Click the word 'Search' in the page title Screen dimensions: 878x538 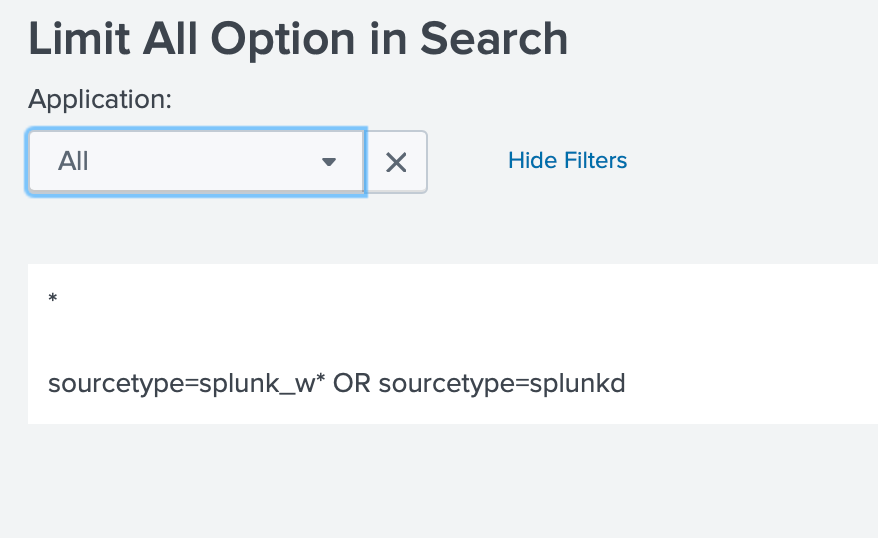coord(494,39)
